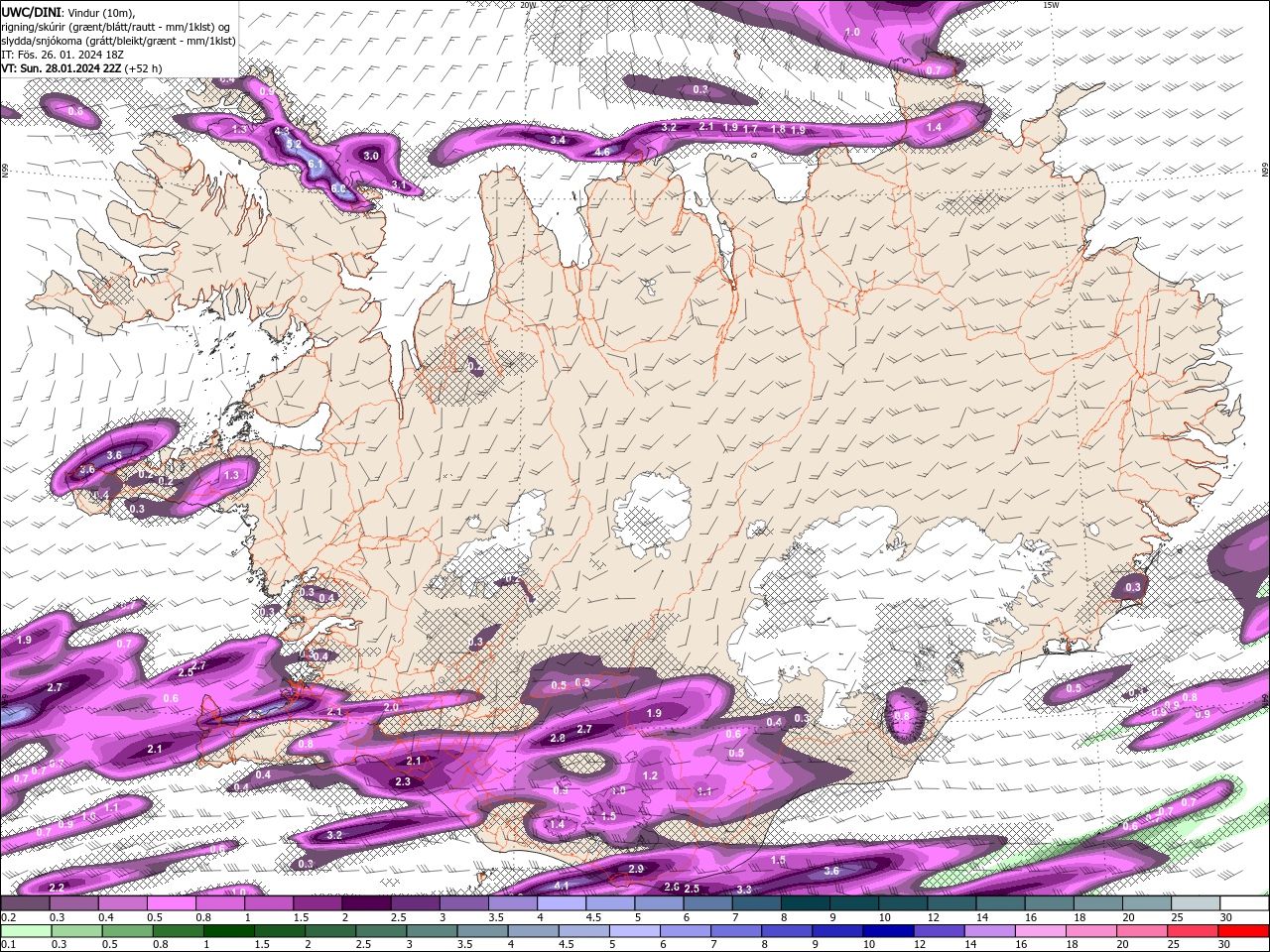Click the 6.1 precipitation value label
The height and width of the screenshot is (952, 1270).
coord(316,164)
